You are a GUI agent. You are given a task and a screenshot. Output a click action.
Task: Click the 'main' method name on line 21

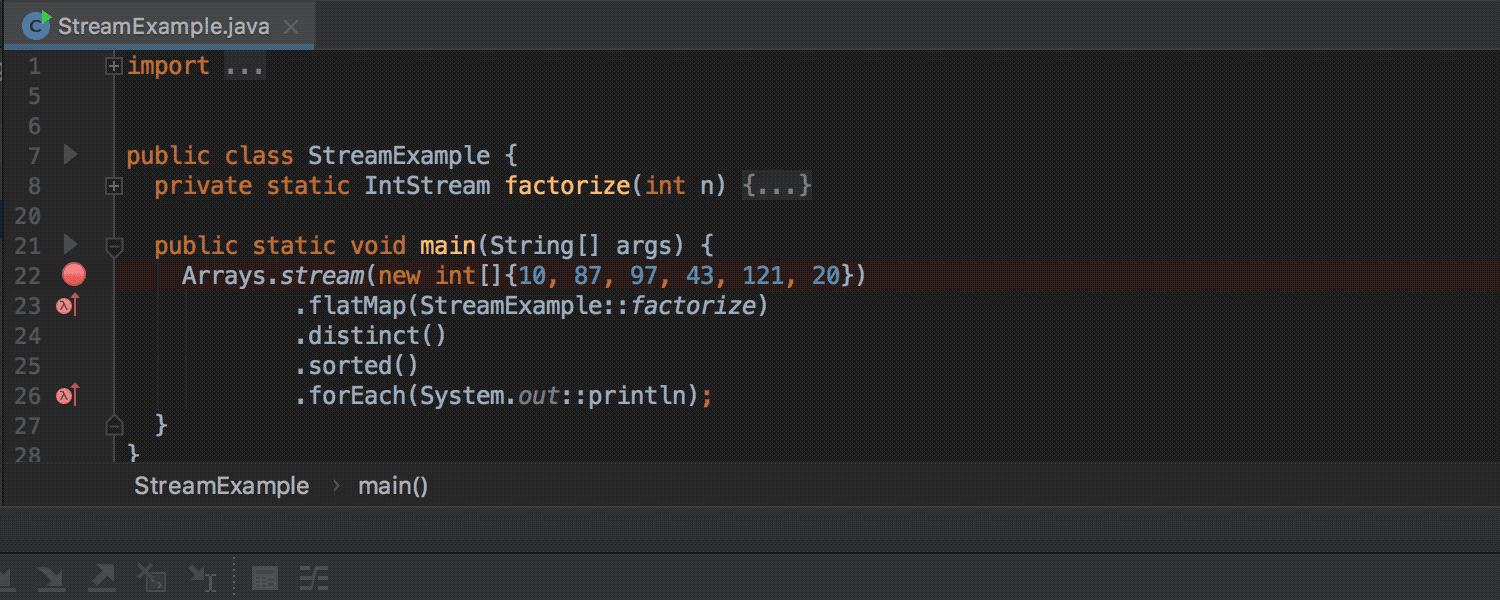[448, 246]
